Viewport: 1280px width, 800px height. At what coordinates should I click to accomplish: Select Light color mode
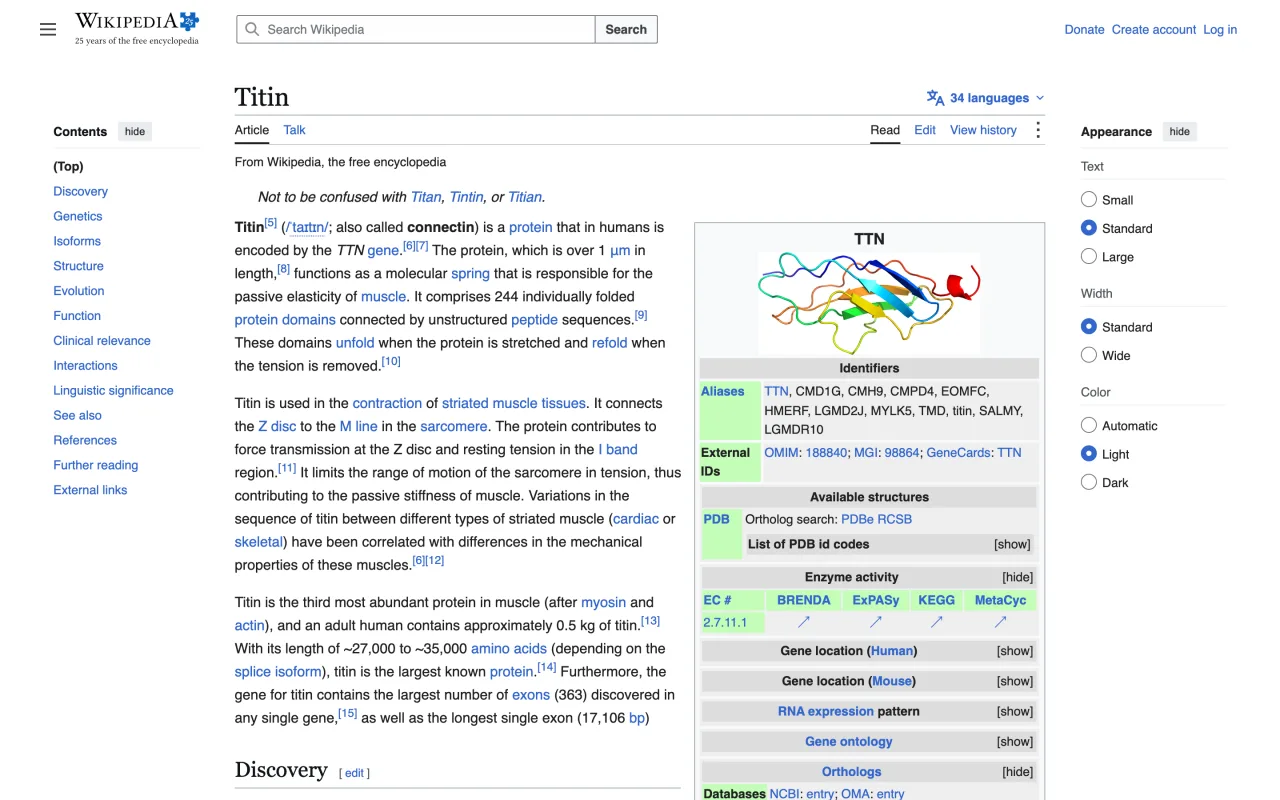pos(1089,453)
